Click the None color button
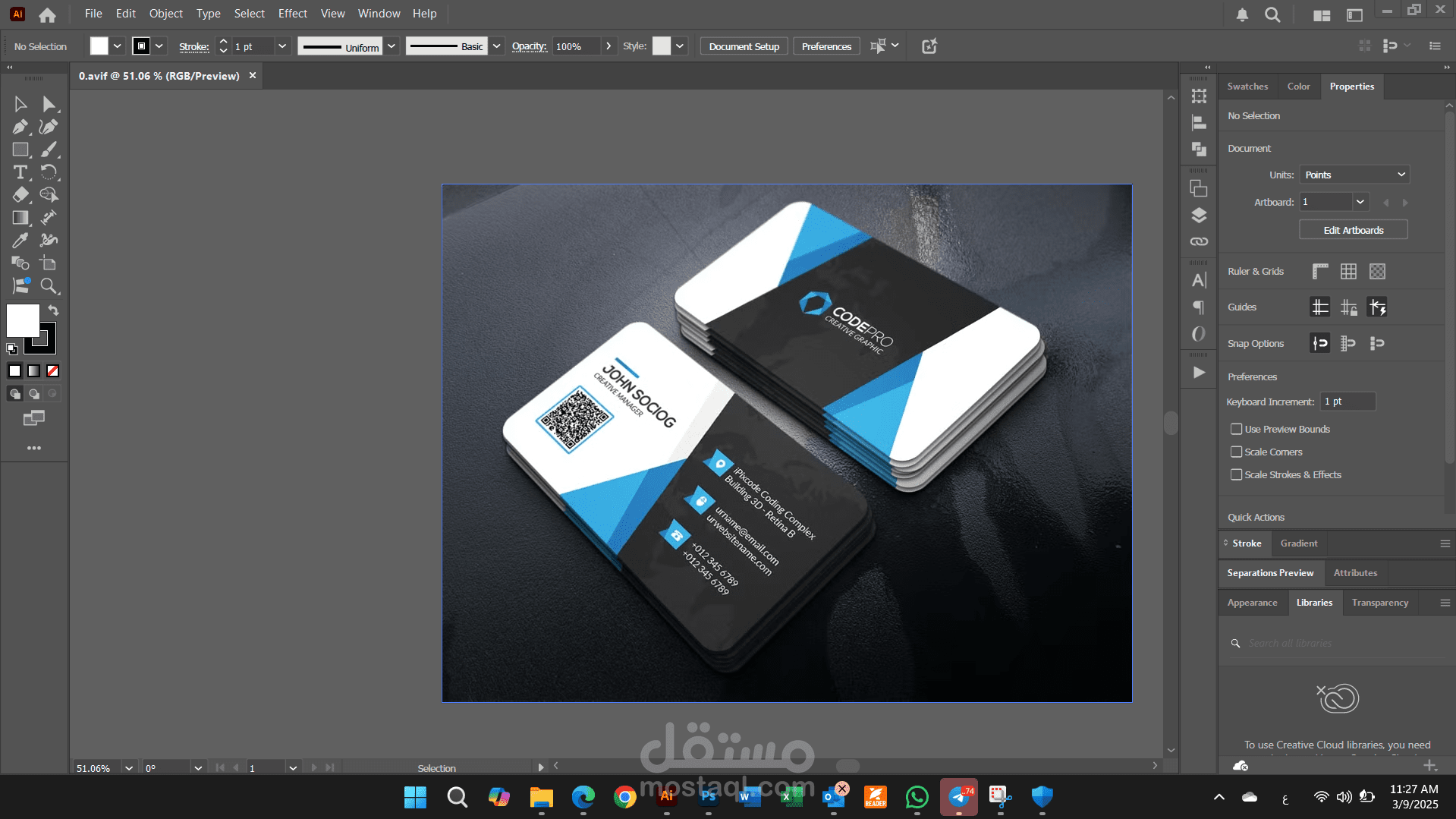The image size is (1456, 819). pos(53,371)
